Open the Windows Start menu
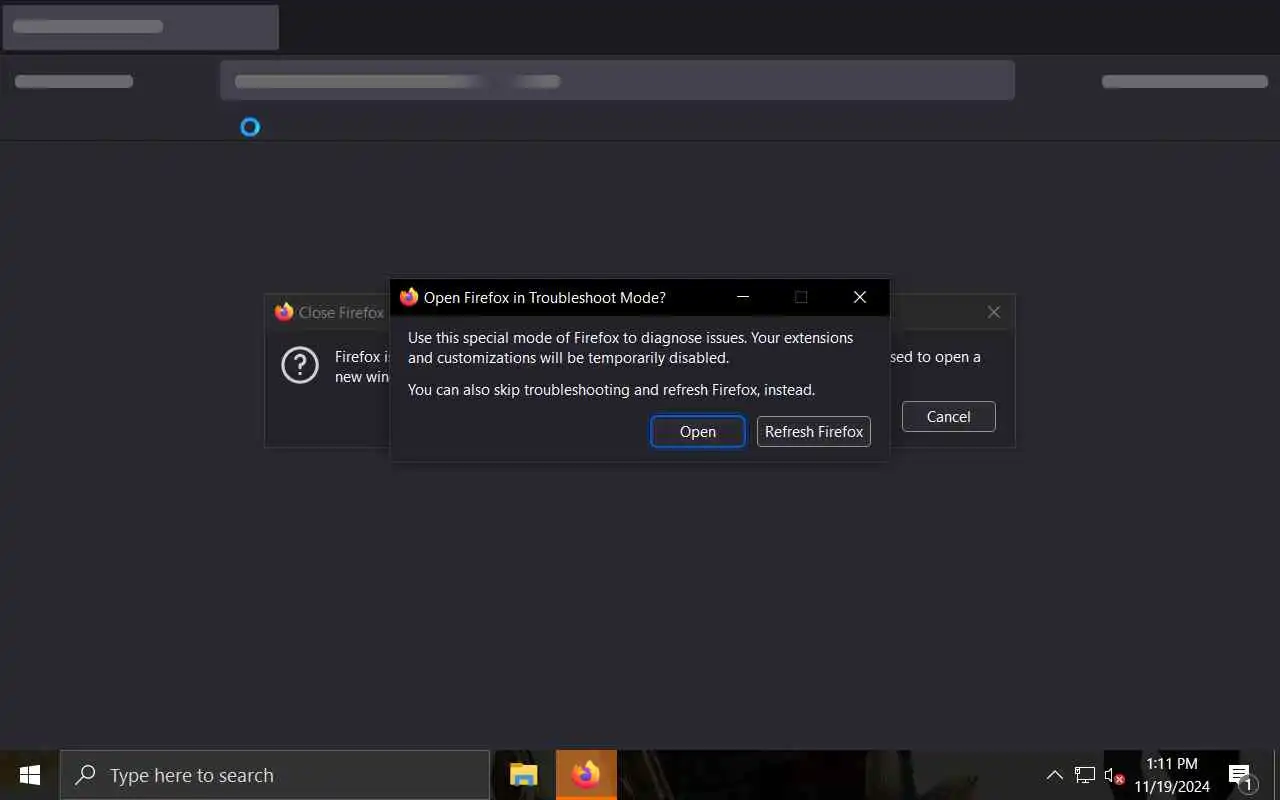Image resolution: width=1280 pixels, height=800 pixels. (x=29, y=775)
